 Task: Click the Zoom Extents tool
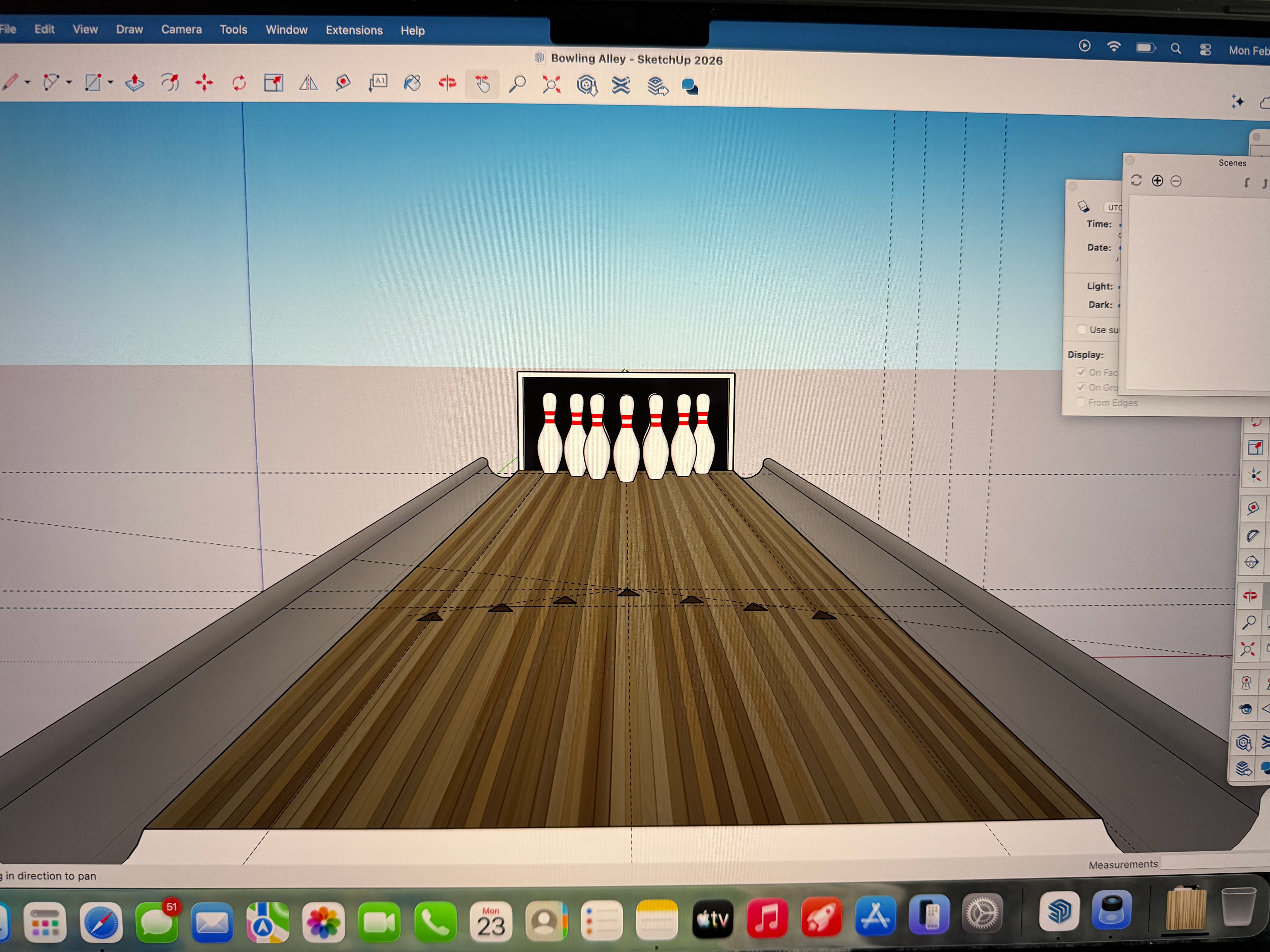[x=552, y=85]
